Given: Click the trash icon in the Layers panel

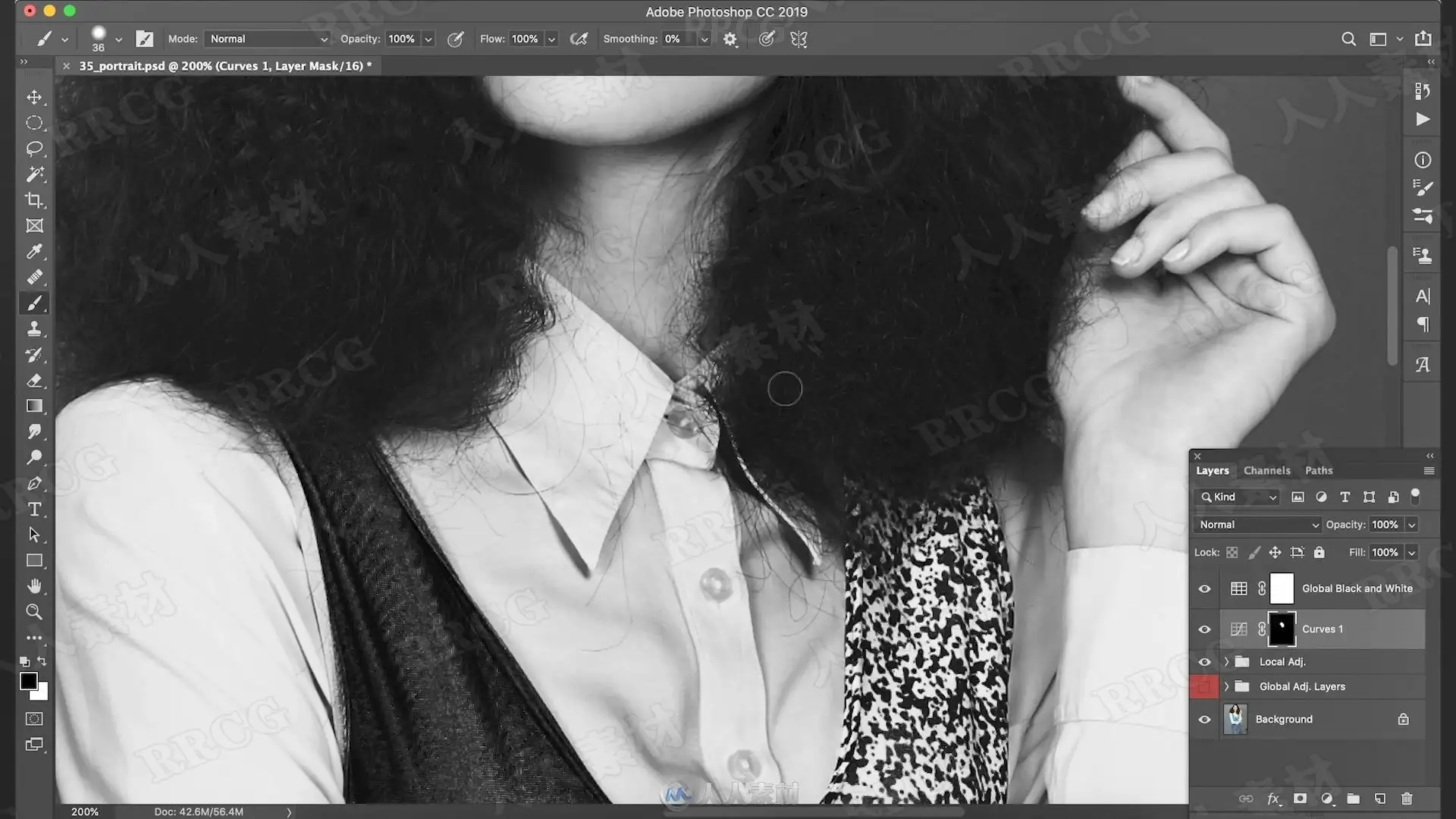Looking at the screenshot, I should pyautogui.click(x=1407, y=799).
